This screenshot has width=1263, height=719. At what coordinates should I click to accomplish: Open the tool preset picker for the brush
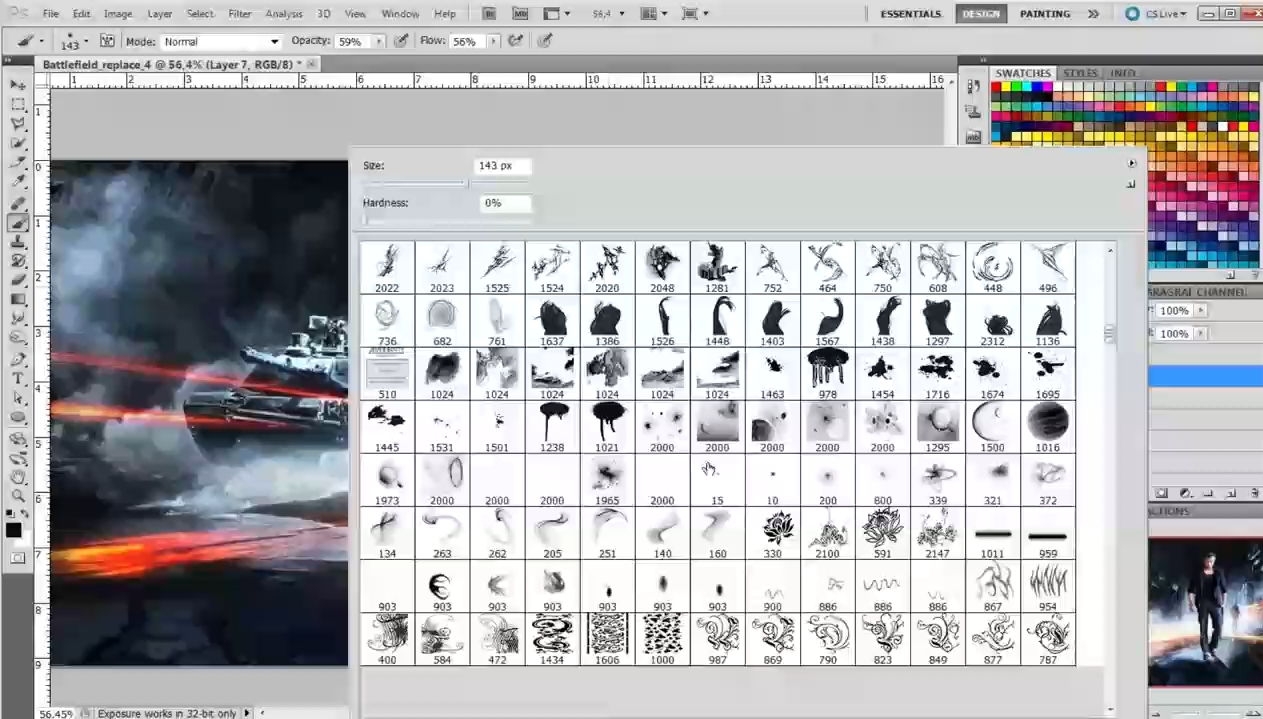click(30, 41)
